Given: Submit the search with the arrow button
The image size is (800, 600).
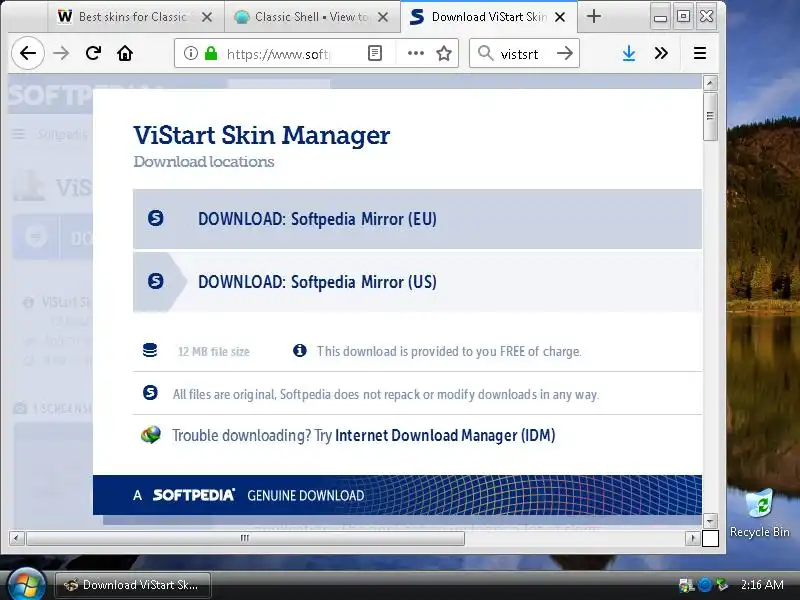Looking at the screenshot, I should [565, 53].
